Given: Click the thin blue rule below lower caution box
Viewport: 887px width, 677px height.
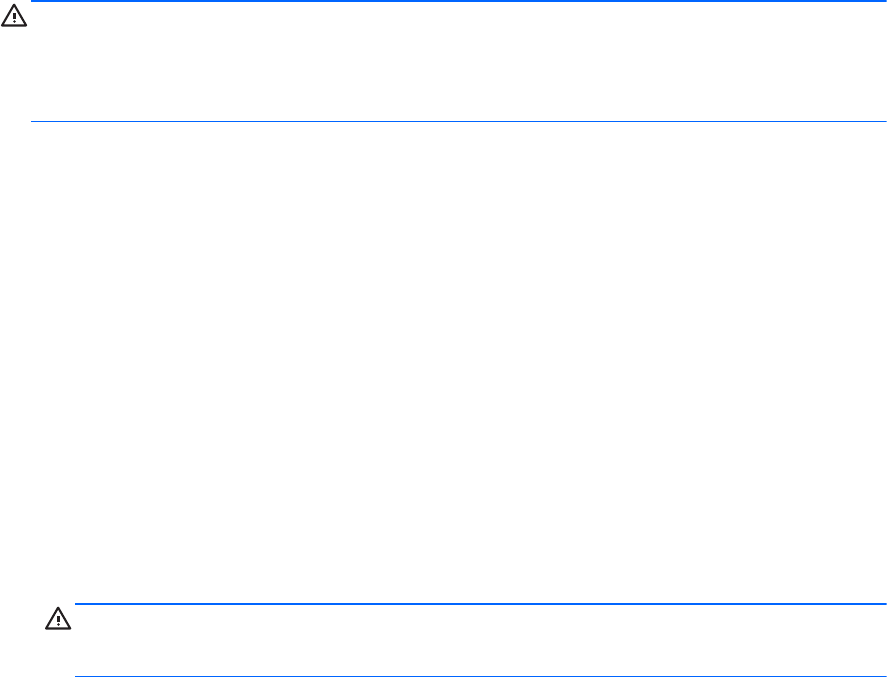Looking at the screenshot, I should click(480, 676).
